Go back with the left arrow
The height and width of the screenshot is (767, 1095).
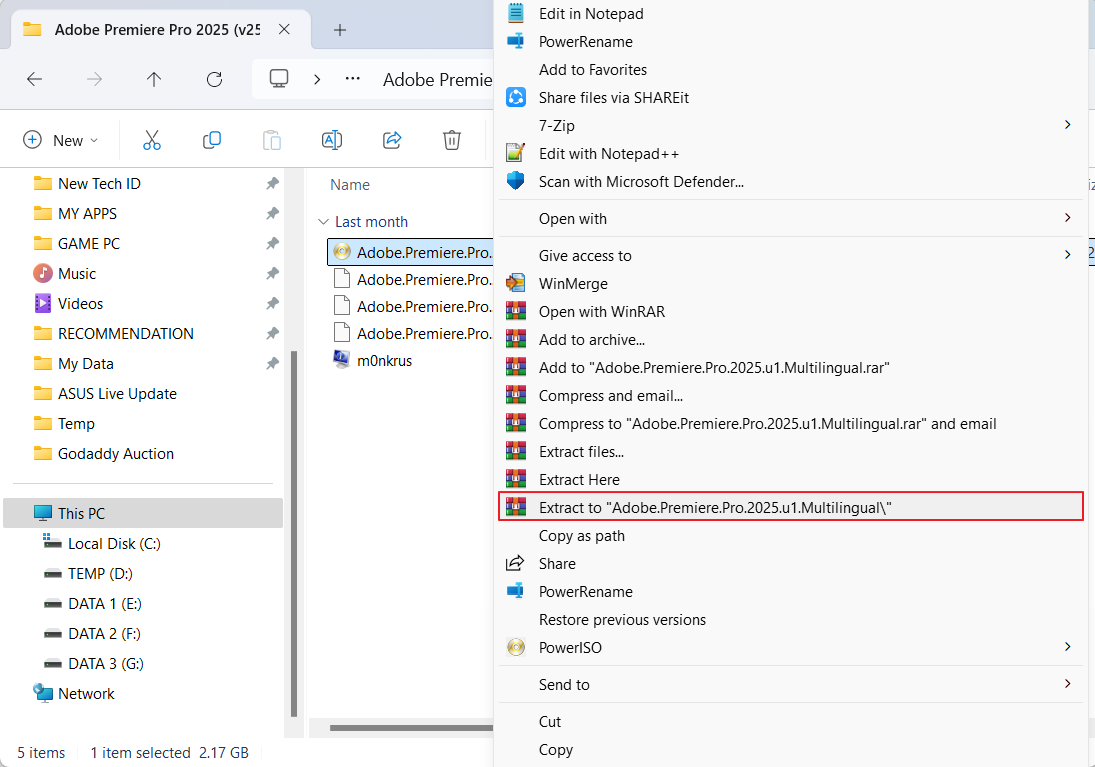point(34,79)
